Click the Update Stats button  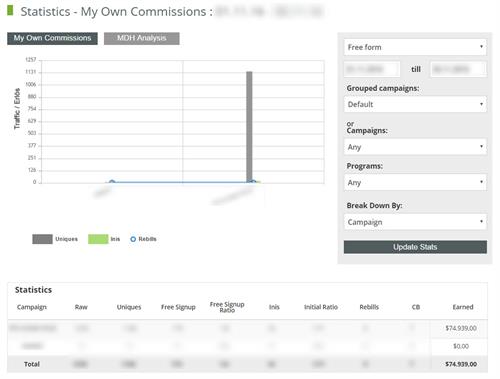(x=415, y=247)
